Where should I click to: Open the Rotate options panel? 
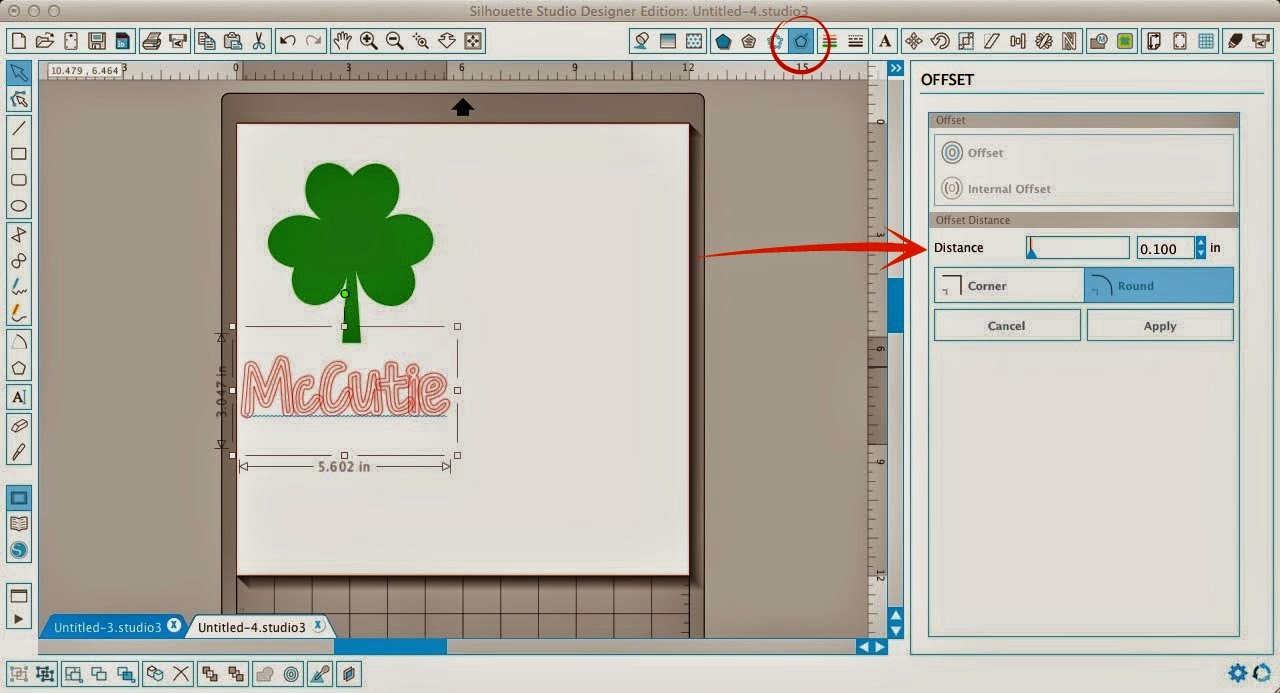click(x=941, y=41)
